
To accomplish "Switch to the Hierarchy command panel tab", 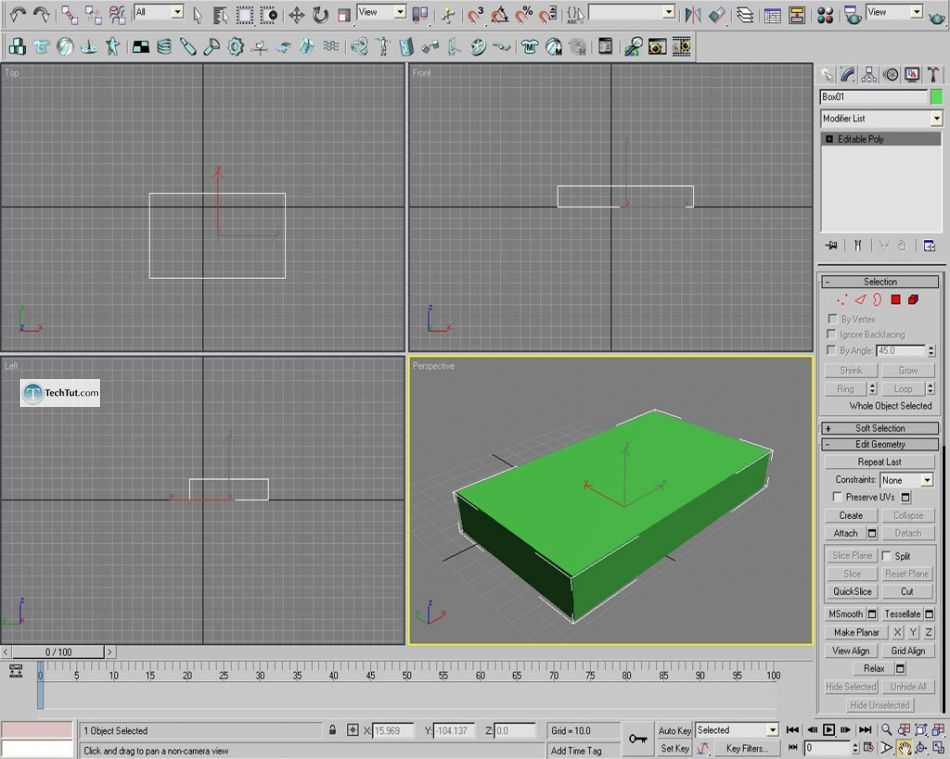I will click(x=869, y=75).
